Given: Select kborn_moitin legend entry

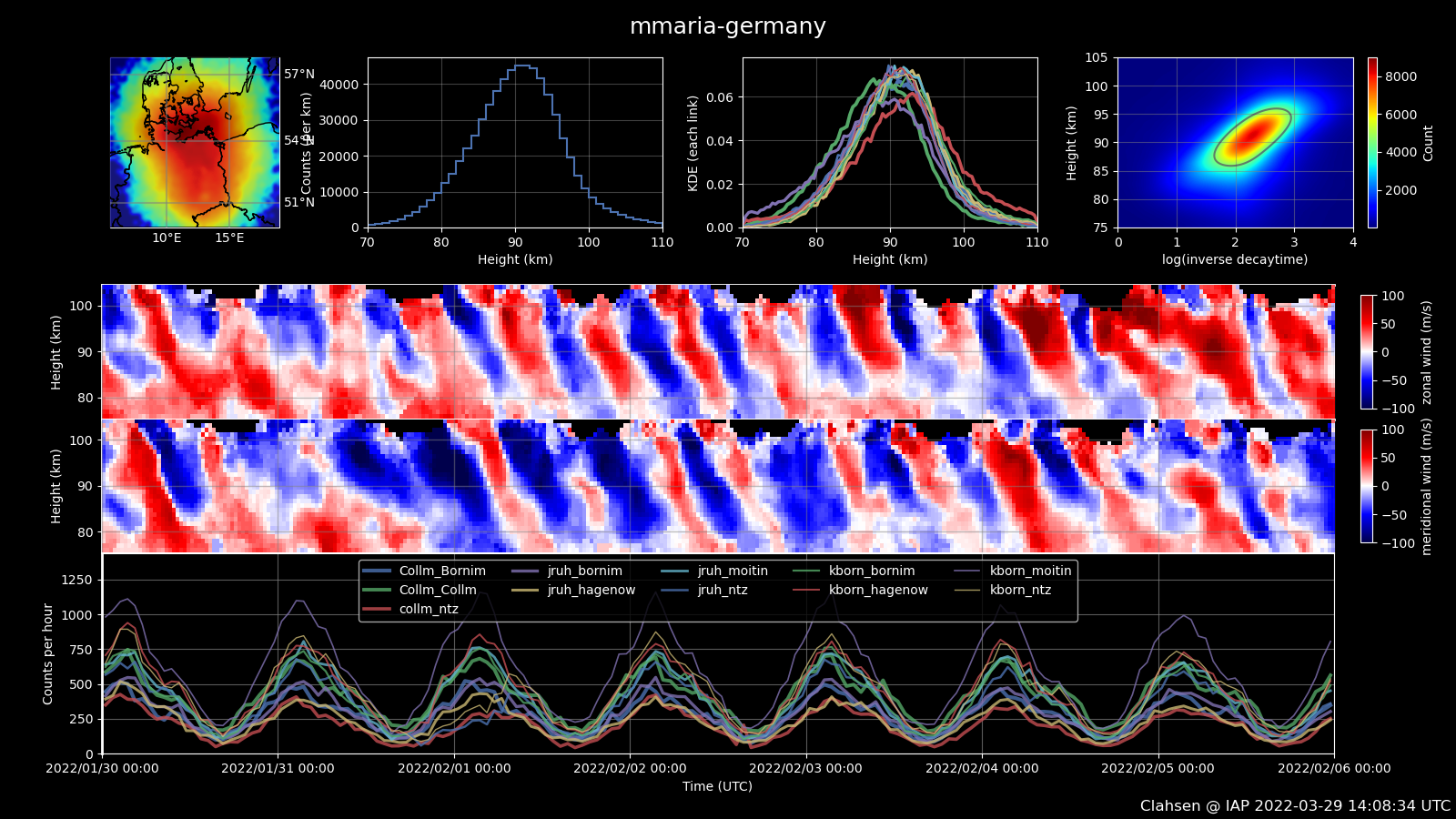Looking at the screenshot, I should point(1013,571).
